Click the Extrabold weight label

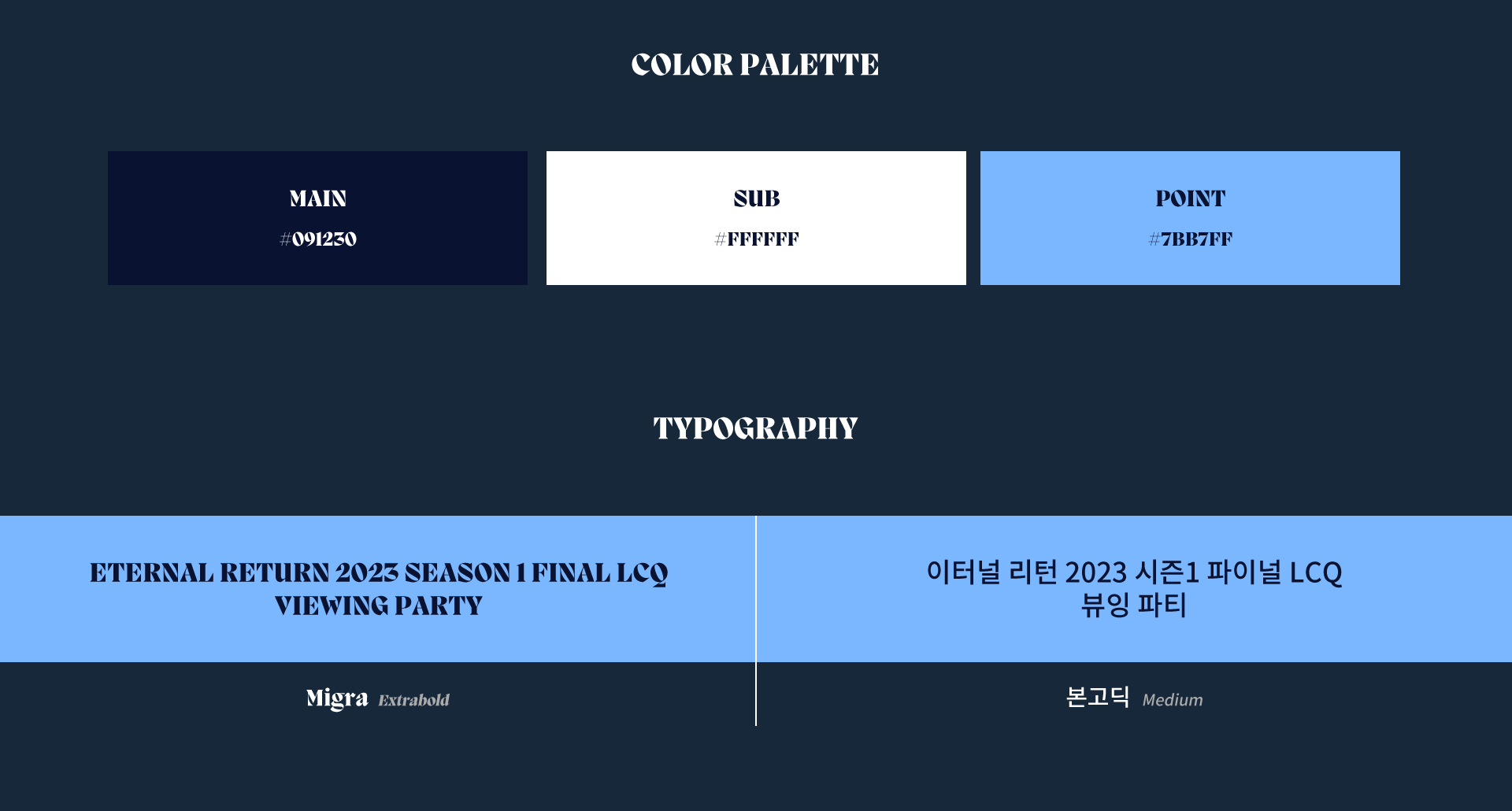[414, 700]
